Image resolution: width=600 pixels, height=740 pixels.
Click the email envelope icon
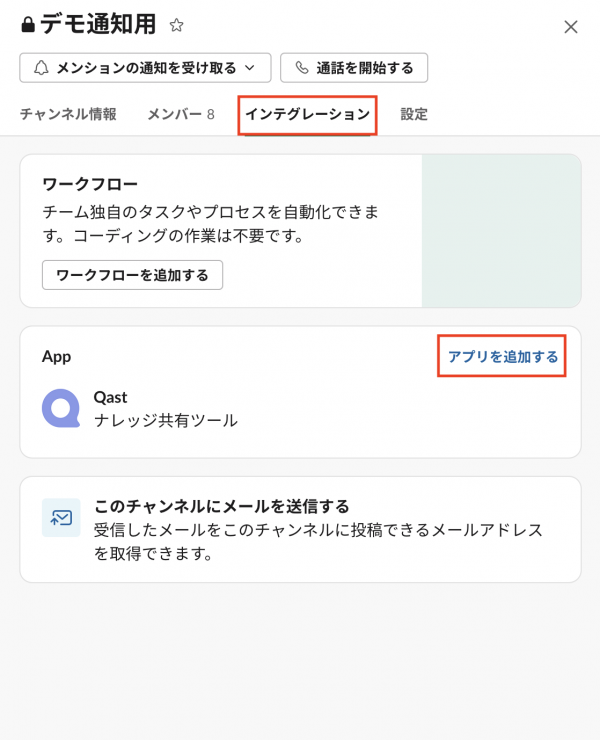point(61,518)
